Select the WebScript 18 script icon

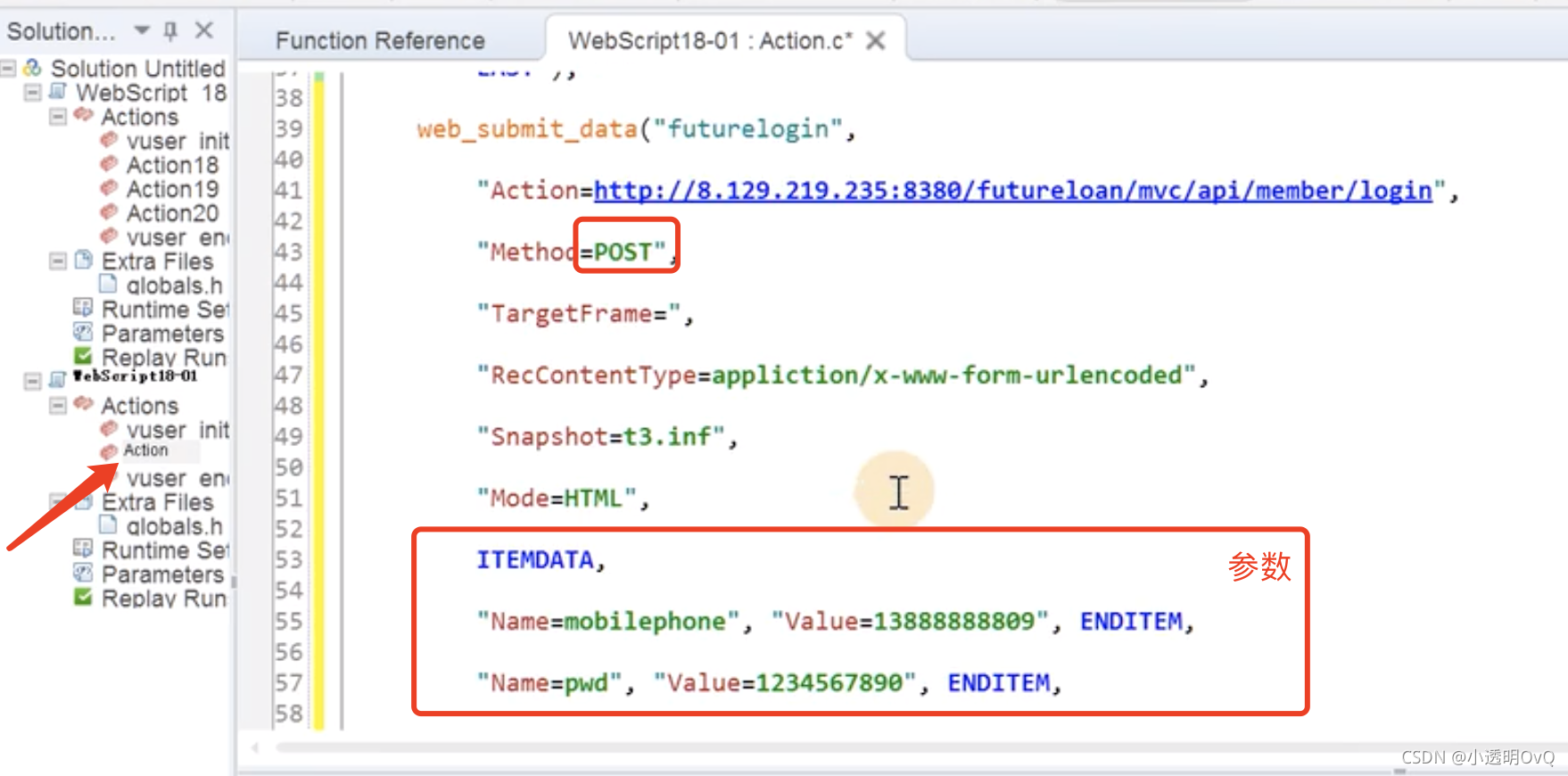click(58, 91)
